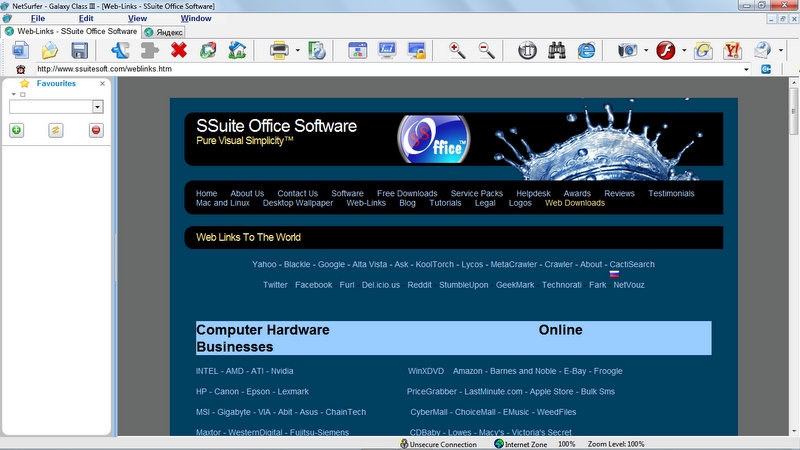
Task: Follow the Yahoo search link
Action: [x=264, y=264]
